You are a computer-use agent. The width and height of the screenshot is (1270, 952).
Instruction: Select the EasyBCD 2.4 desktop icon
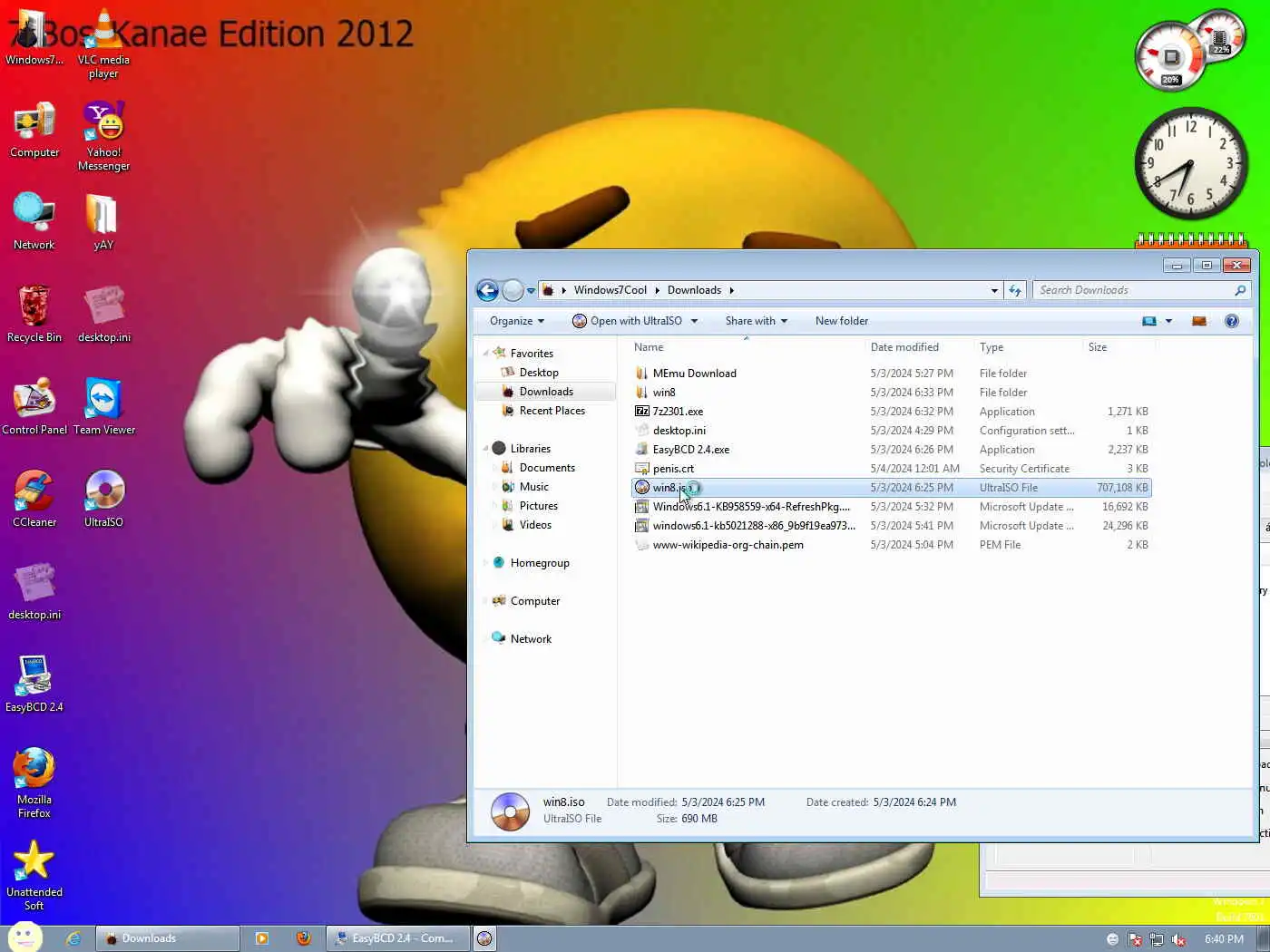point(34,685)
